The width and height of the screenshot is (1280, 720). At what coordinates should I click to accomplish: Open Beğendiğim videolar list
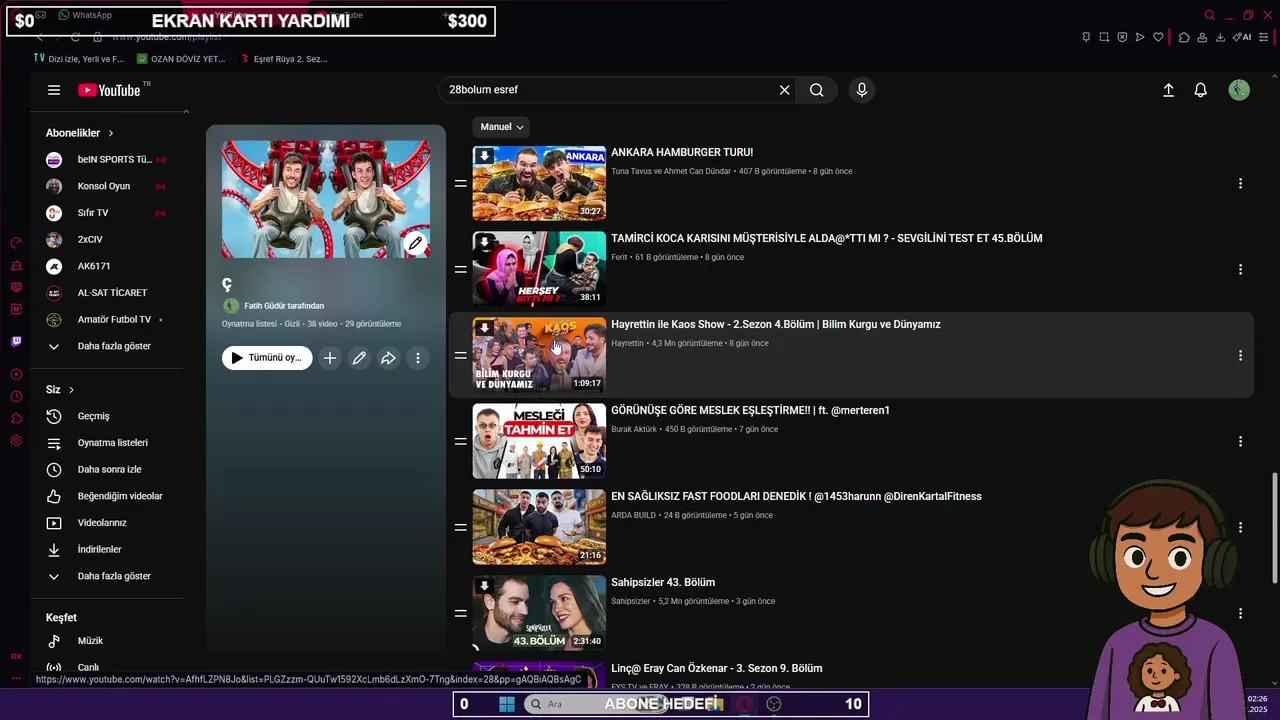tap(107, 496)
